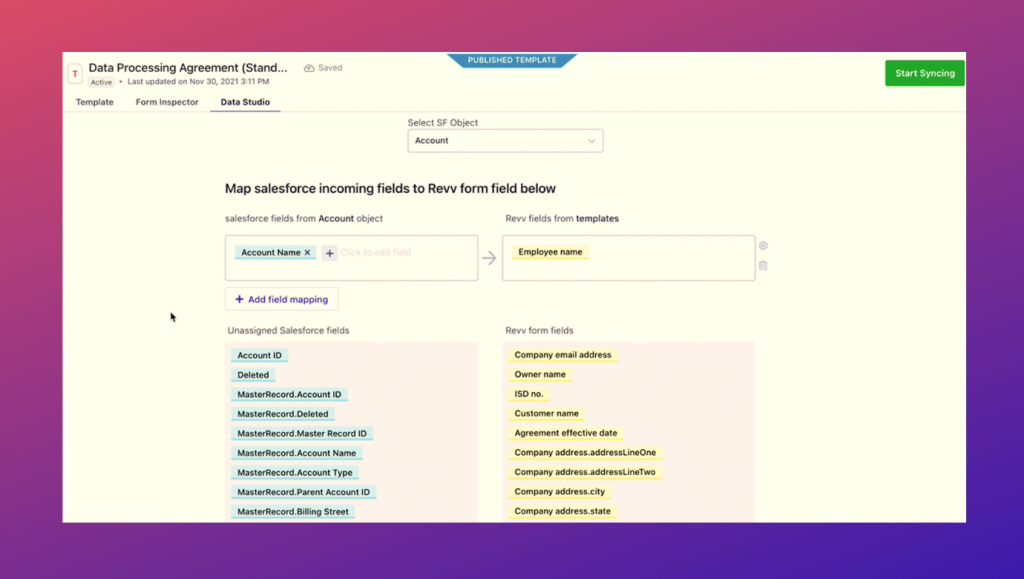Click the template type T icon
Viewport: 1024px width, 579px height.
pos(75,74)
